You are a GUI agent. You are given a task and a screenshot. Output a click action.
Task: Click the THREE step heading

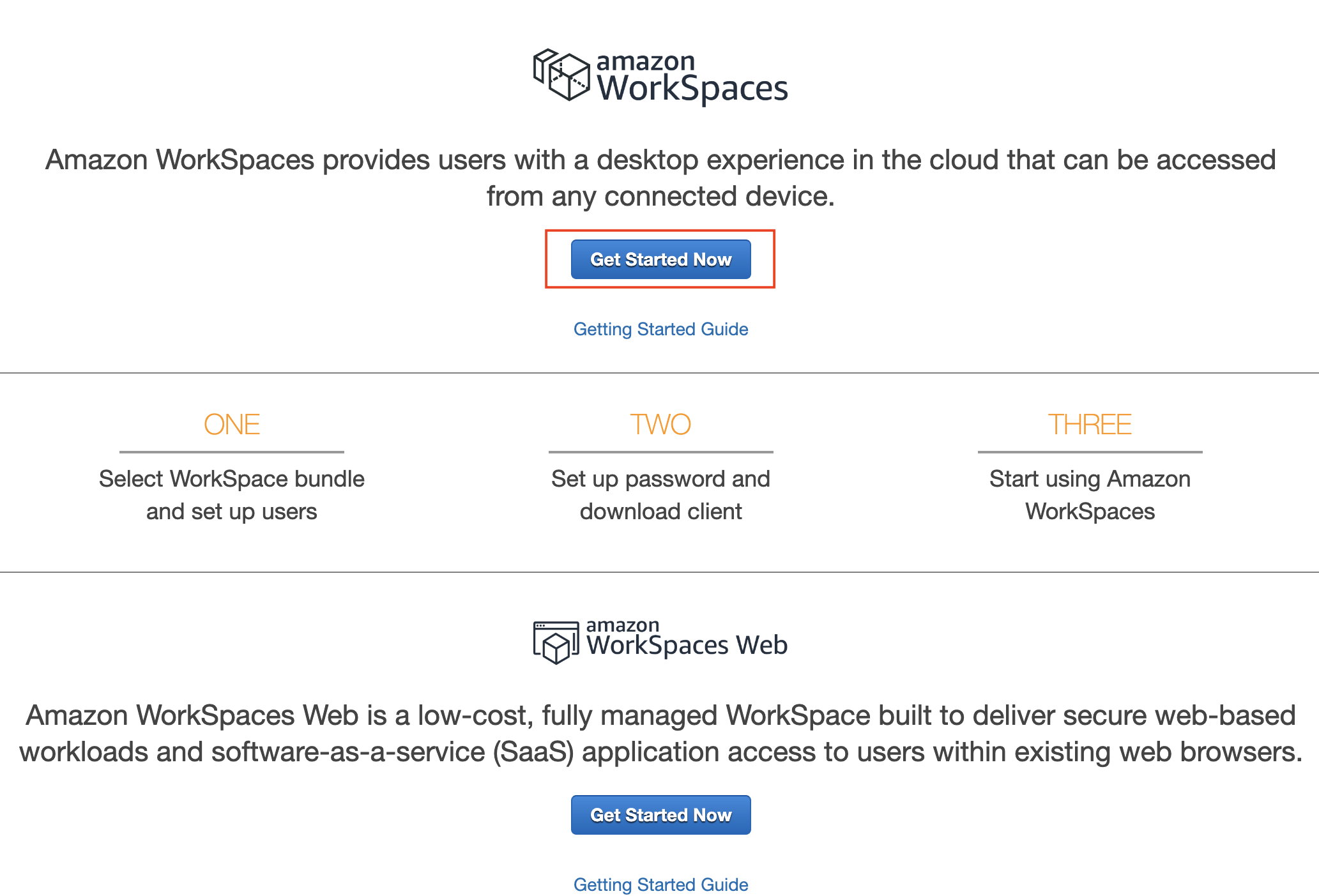coord(1090,425)
